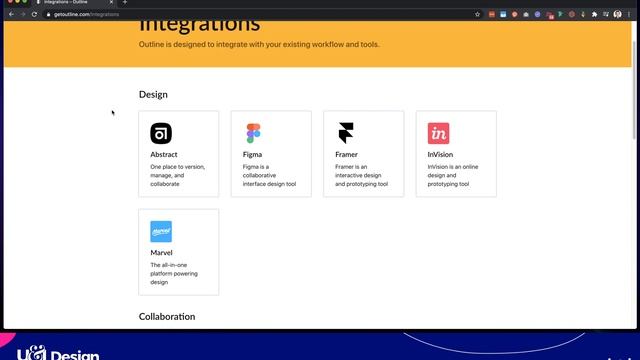640x360 pixels.
Task: Open the media control icon beside the avatar
Action: (x=606, y=14)
